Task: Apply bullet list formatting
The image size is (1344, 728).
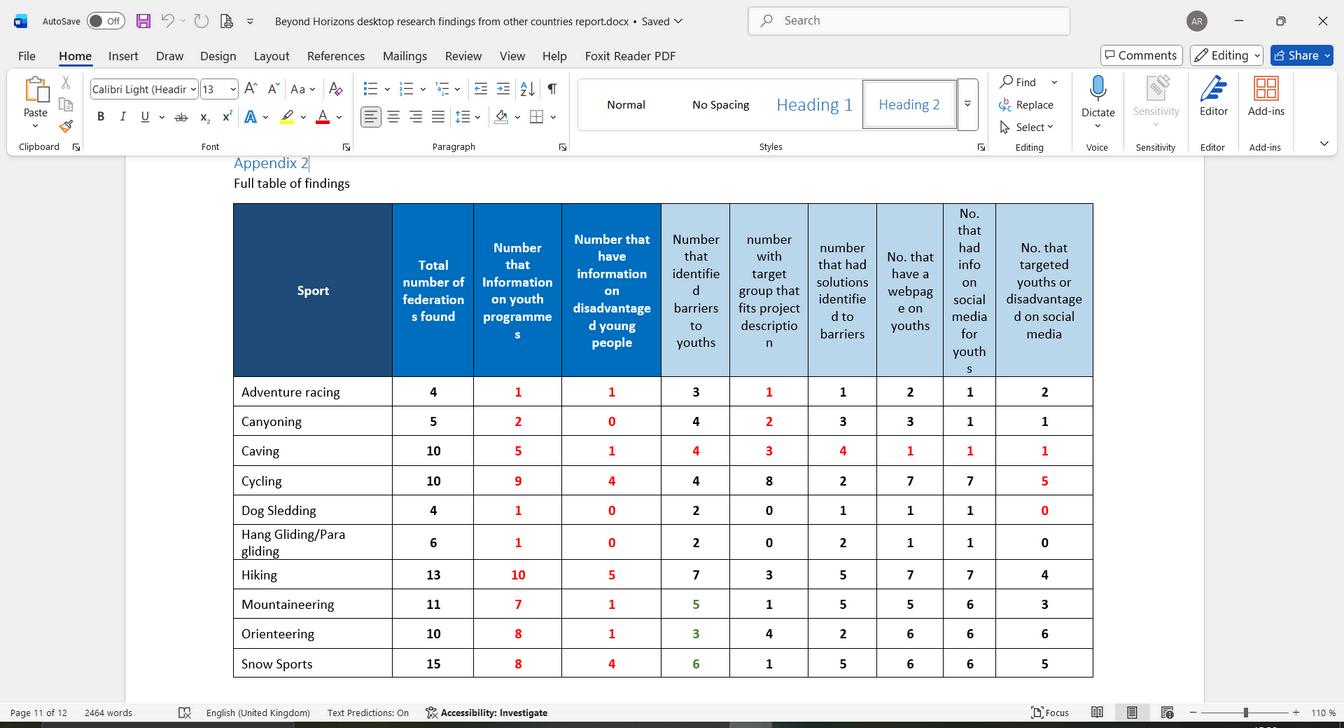Action: (371, 89)
